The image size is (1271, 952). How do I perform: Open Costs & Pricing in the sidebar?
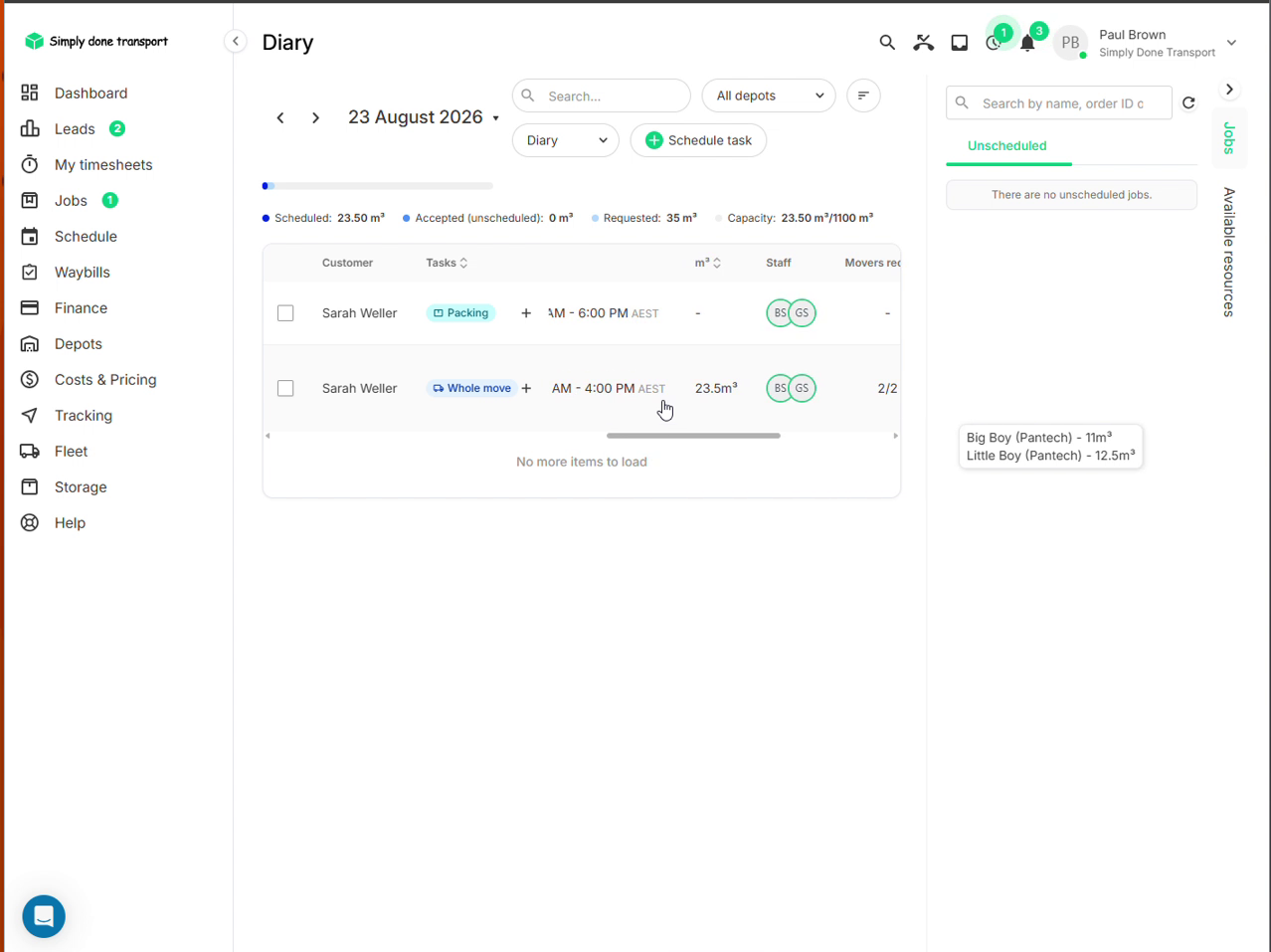coord(105,379)
